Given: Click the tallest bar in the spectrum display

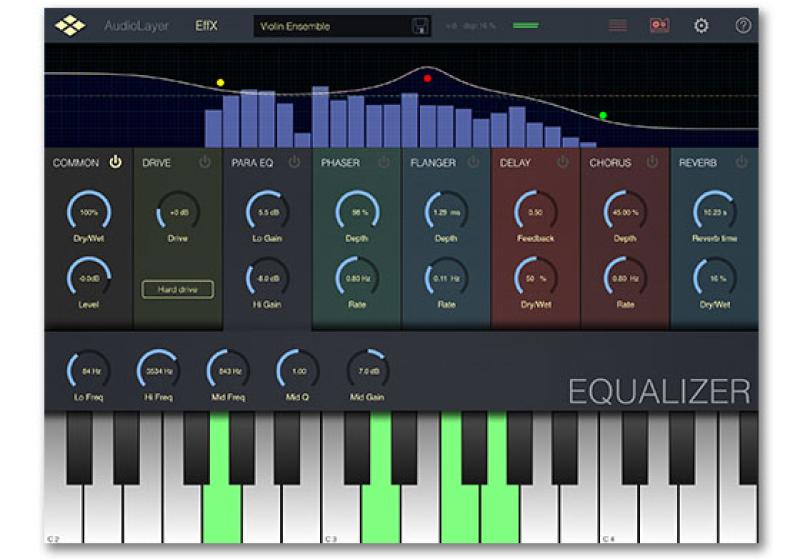Looking at the screenshot, I should 320,117.
